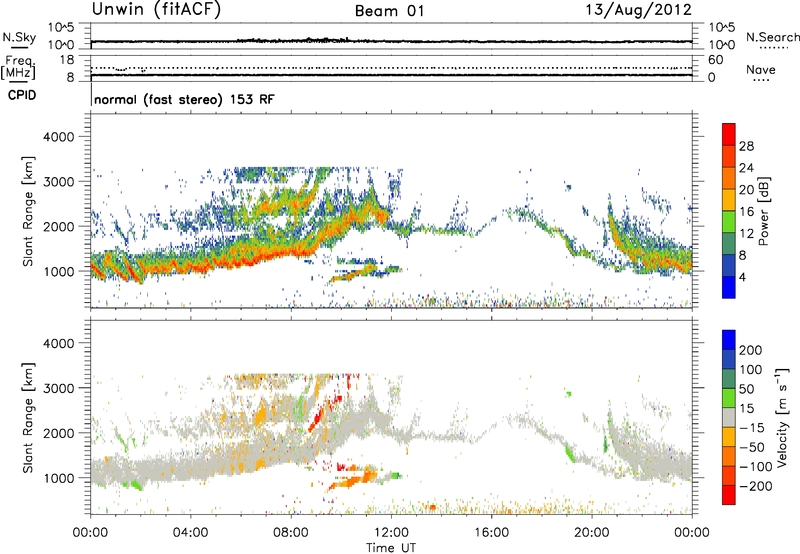Image resolution: width=800 pixels, height=554 pixels.
Task: Click the 'Nave' legend label
Action: point(761,70)
